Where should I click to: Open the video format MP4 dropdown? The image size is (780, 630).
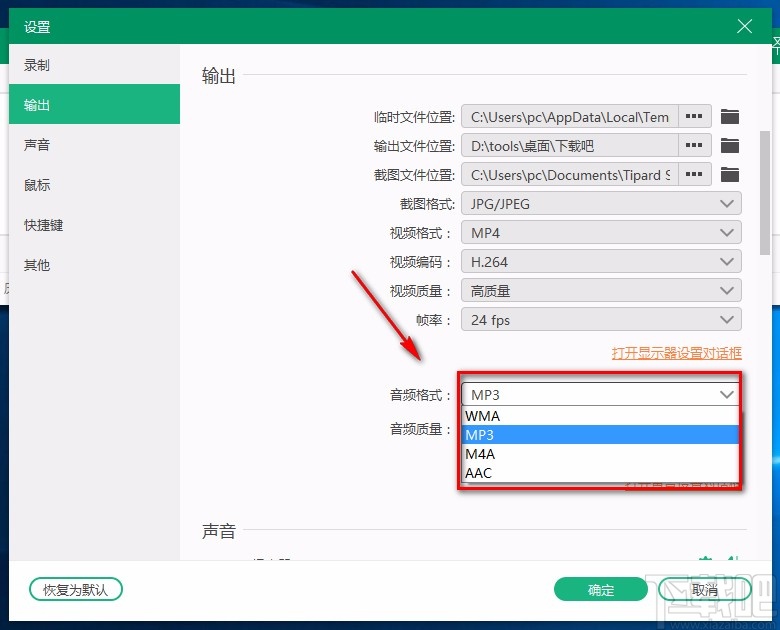601,232
